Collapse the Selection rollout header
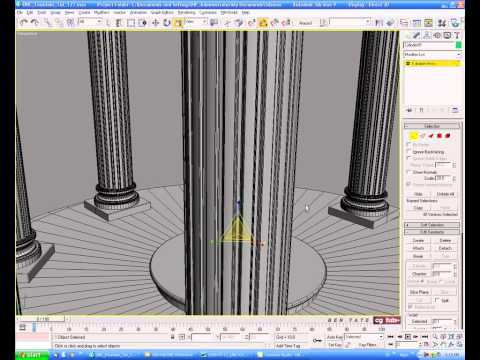 (x=432, y=126)
